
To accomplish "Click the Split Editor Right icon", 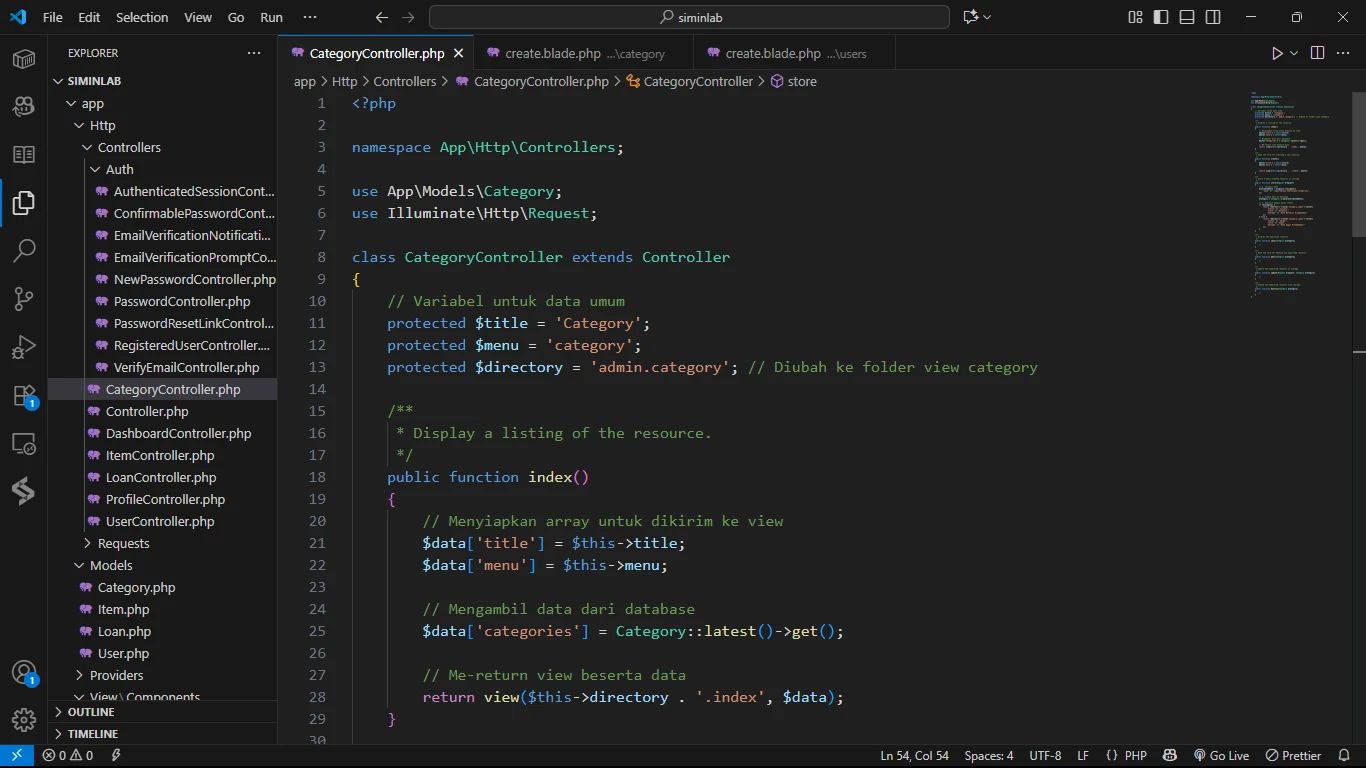I will (1317, 53).
